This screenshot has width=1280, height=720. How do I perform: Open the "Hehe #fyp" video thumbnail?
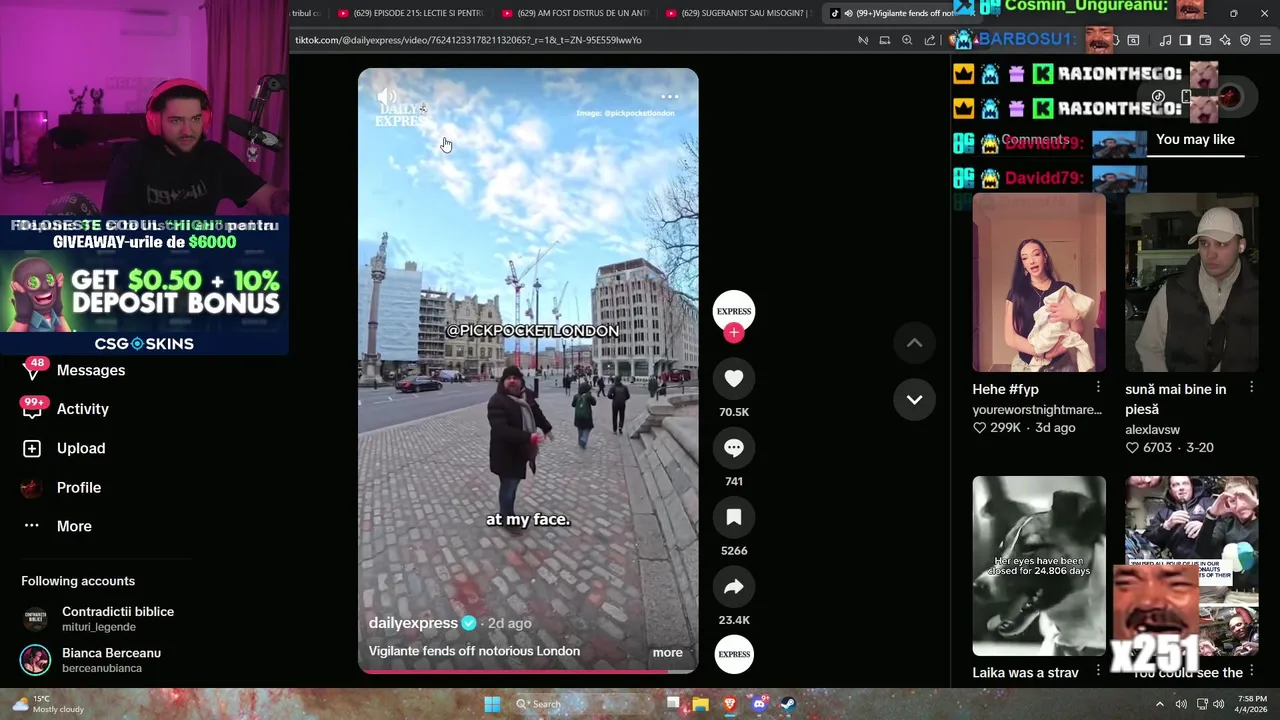click(1039, 283)
